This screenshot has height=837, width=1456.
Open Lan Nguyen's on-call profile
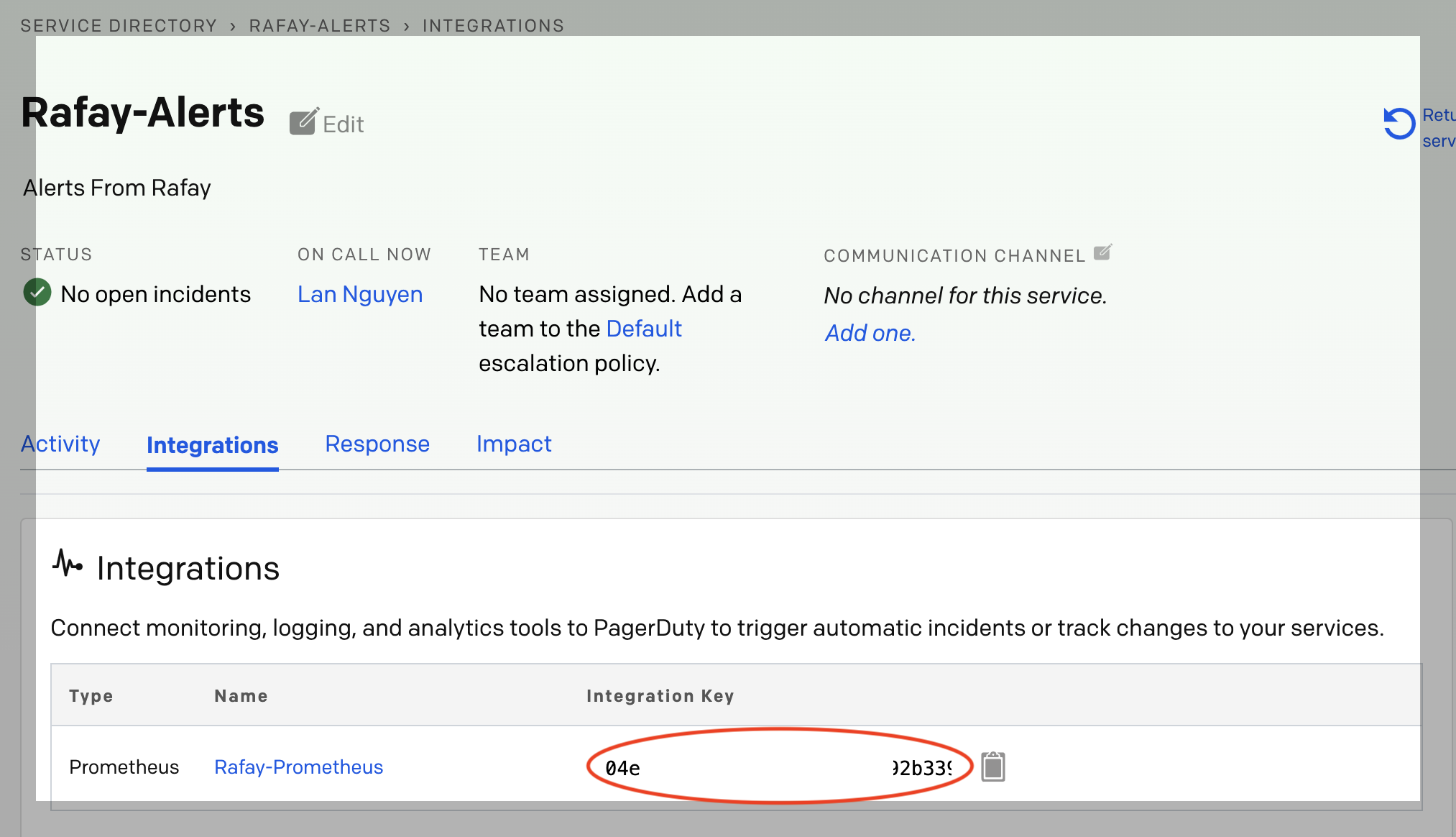[360, 294]
